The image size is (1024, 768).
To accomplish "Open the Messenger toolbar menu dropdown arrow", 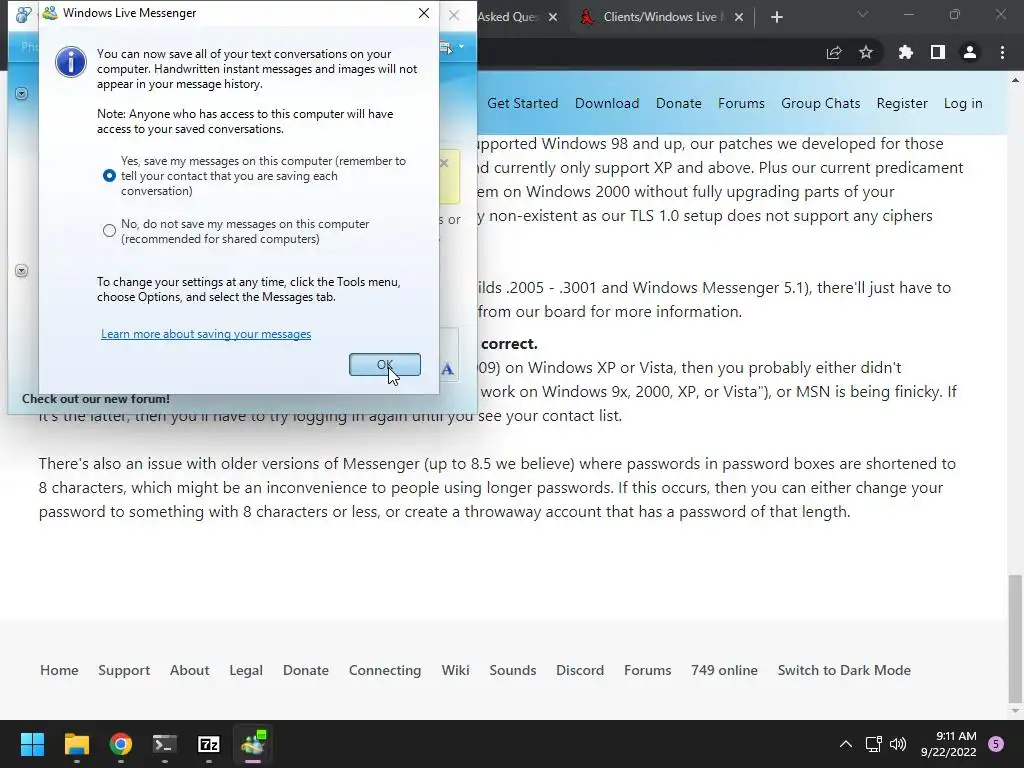I will click(461, 47).
